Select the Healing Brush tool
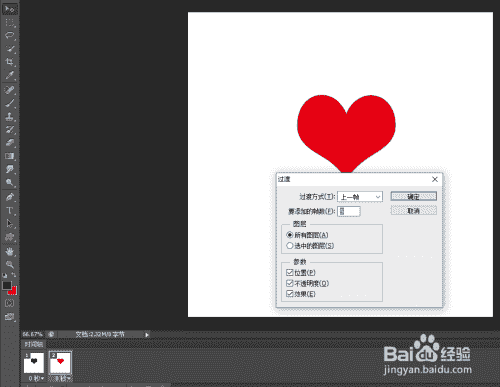500x387 pixels. coord(10,90)
